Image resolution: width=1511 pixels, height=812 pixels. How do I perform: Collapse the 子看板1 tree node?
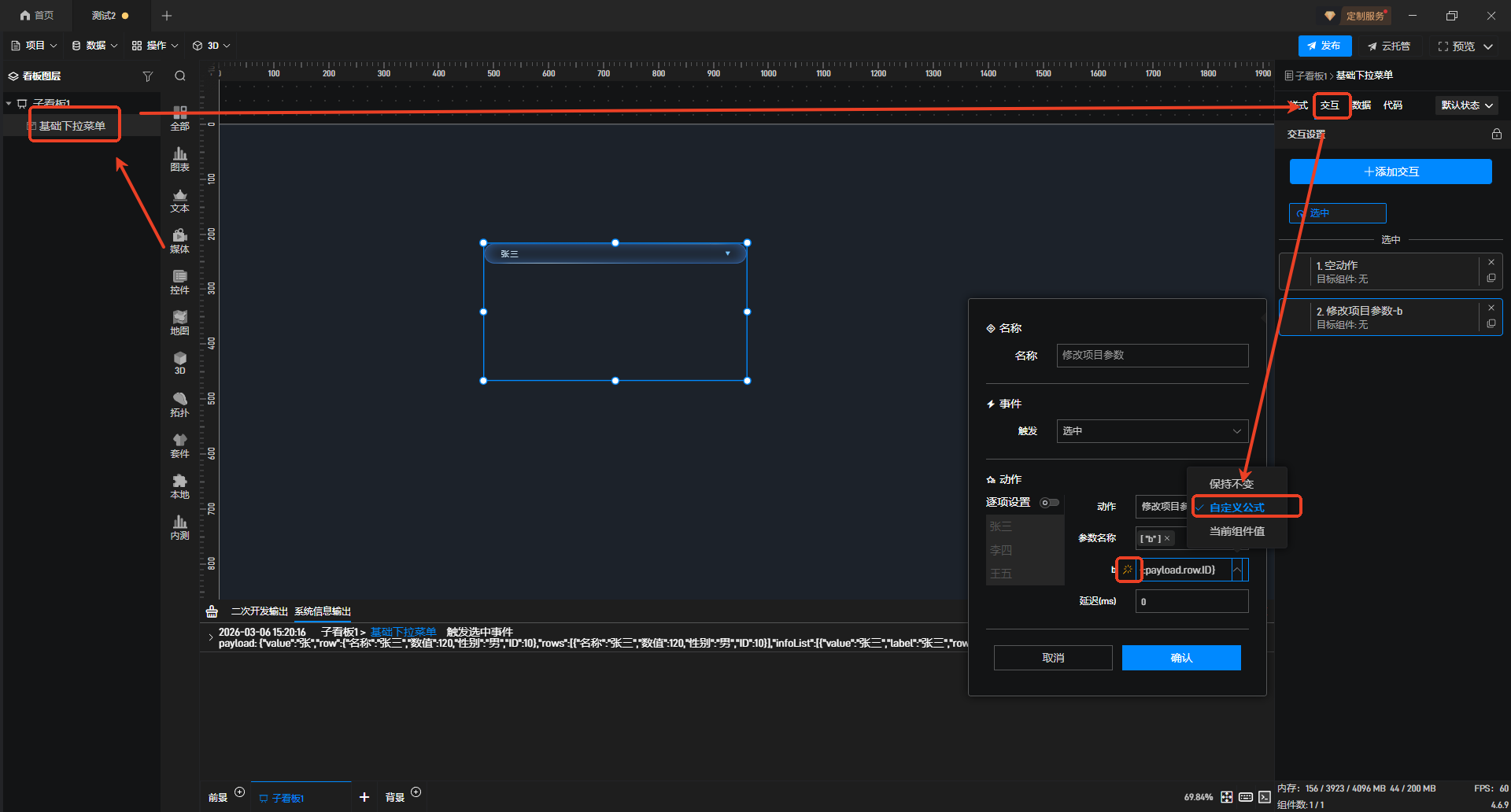[9, 104]
